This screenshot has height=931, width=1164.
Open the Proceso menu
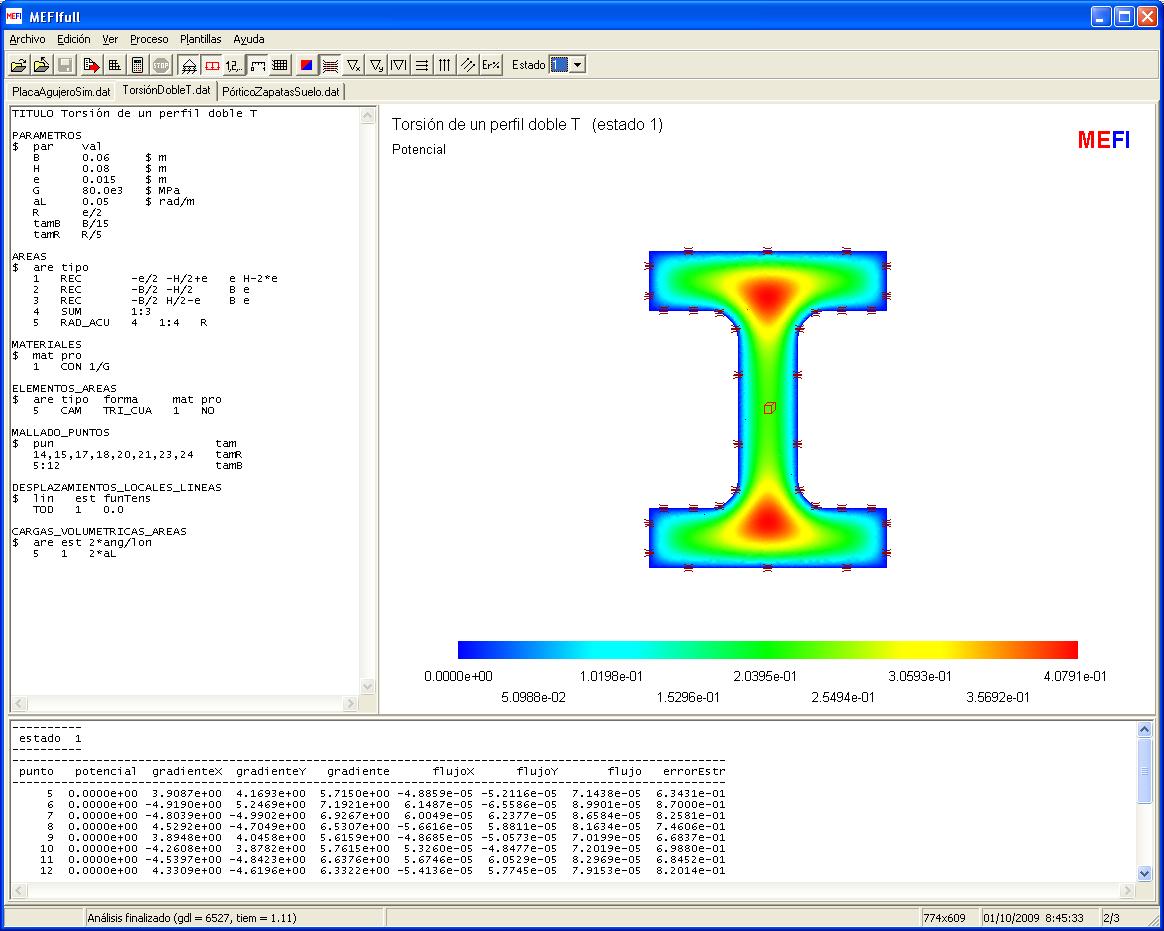coord(149,39)
